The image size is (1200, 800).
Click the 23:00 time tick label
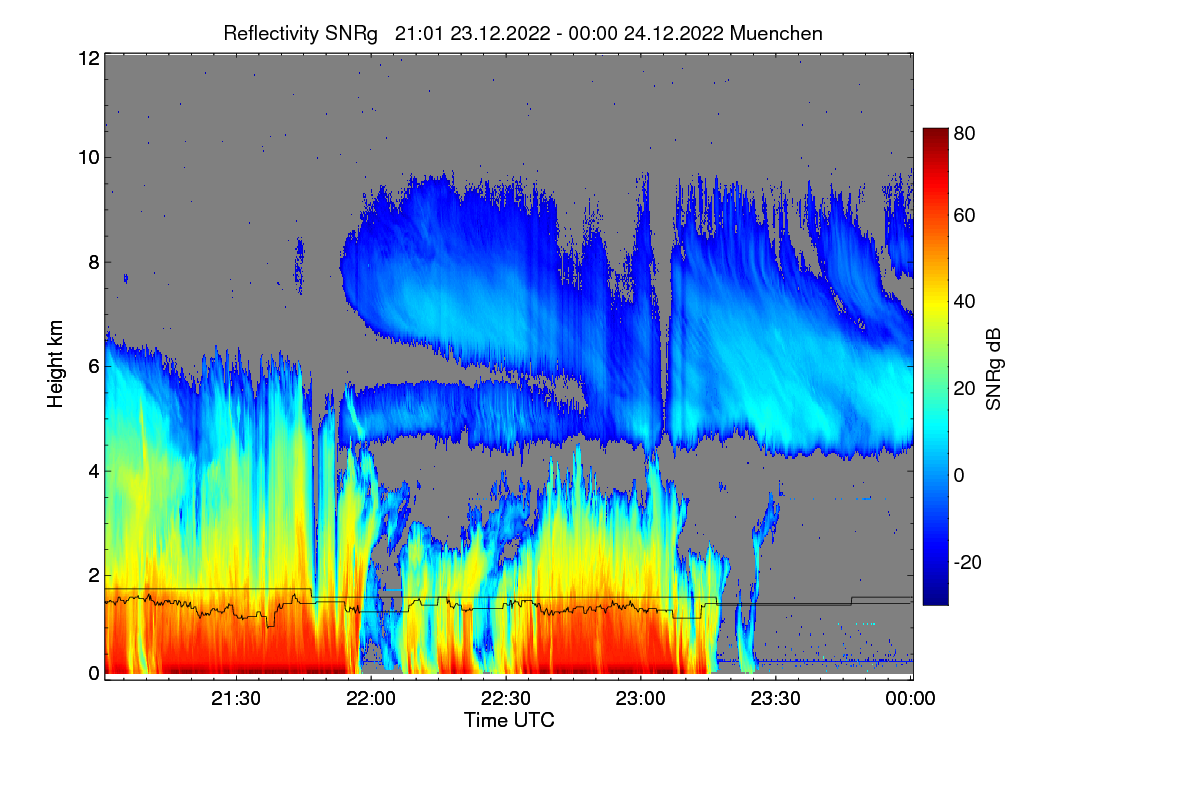pyautogui.click(x=641, y=699)
